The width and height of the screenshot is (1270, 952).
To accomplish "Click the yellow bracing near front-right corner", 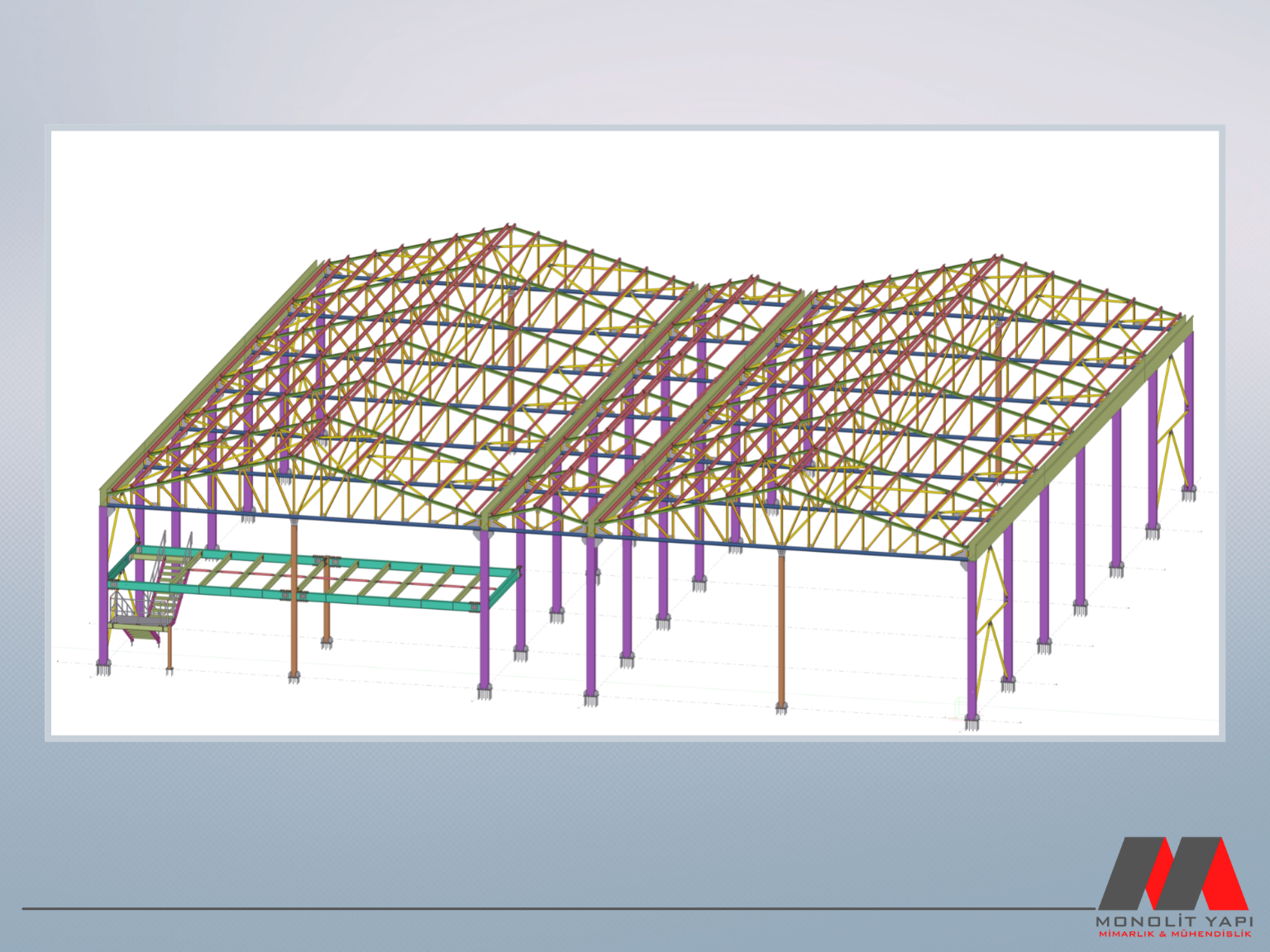I will [992, 612].
